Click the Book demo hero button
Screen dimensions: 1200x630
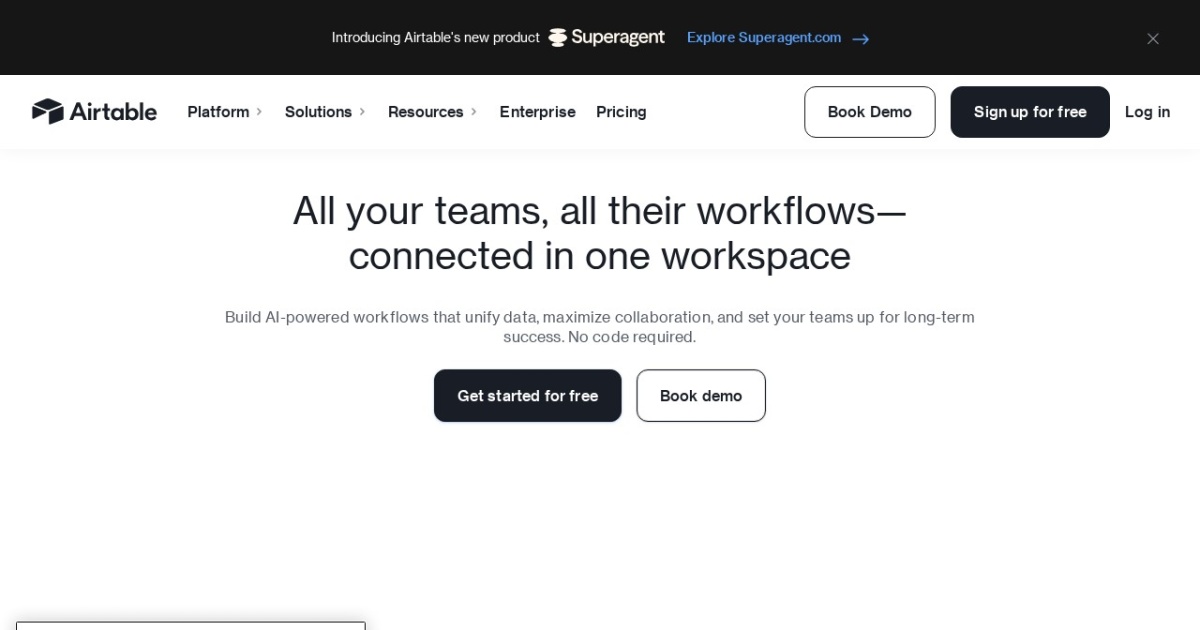(700, 395)
